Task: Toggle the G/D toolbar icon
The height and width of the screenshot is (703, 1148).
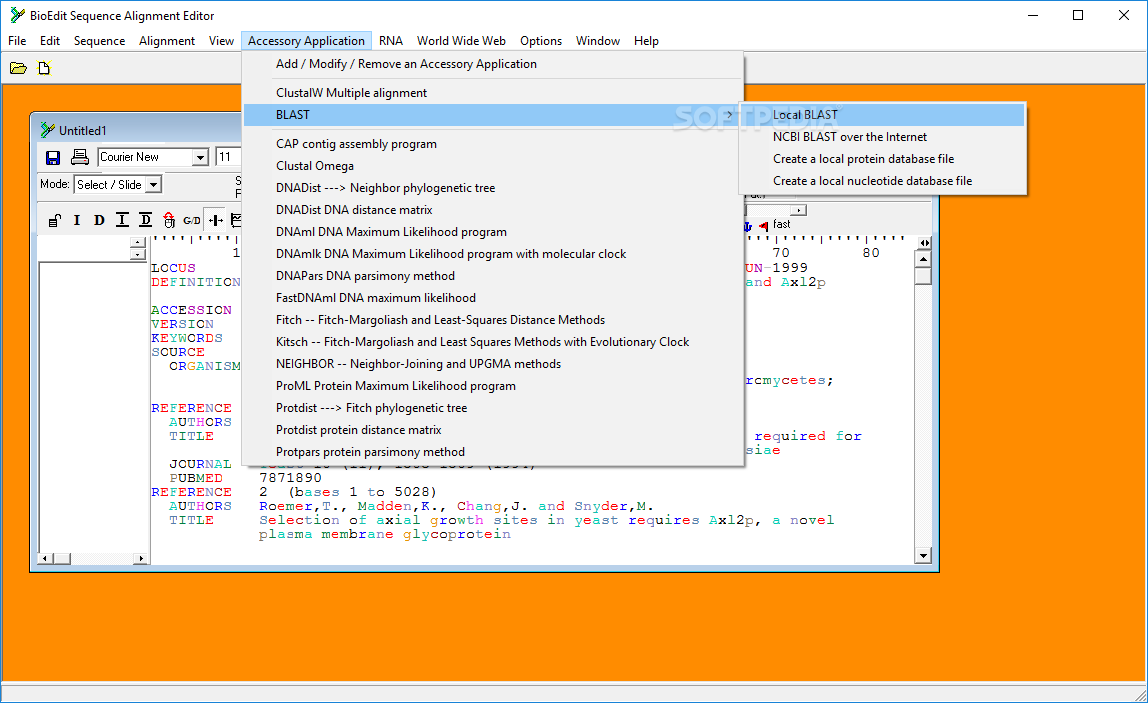Action: [x=192, y=220]
